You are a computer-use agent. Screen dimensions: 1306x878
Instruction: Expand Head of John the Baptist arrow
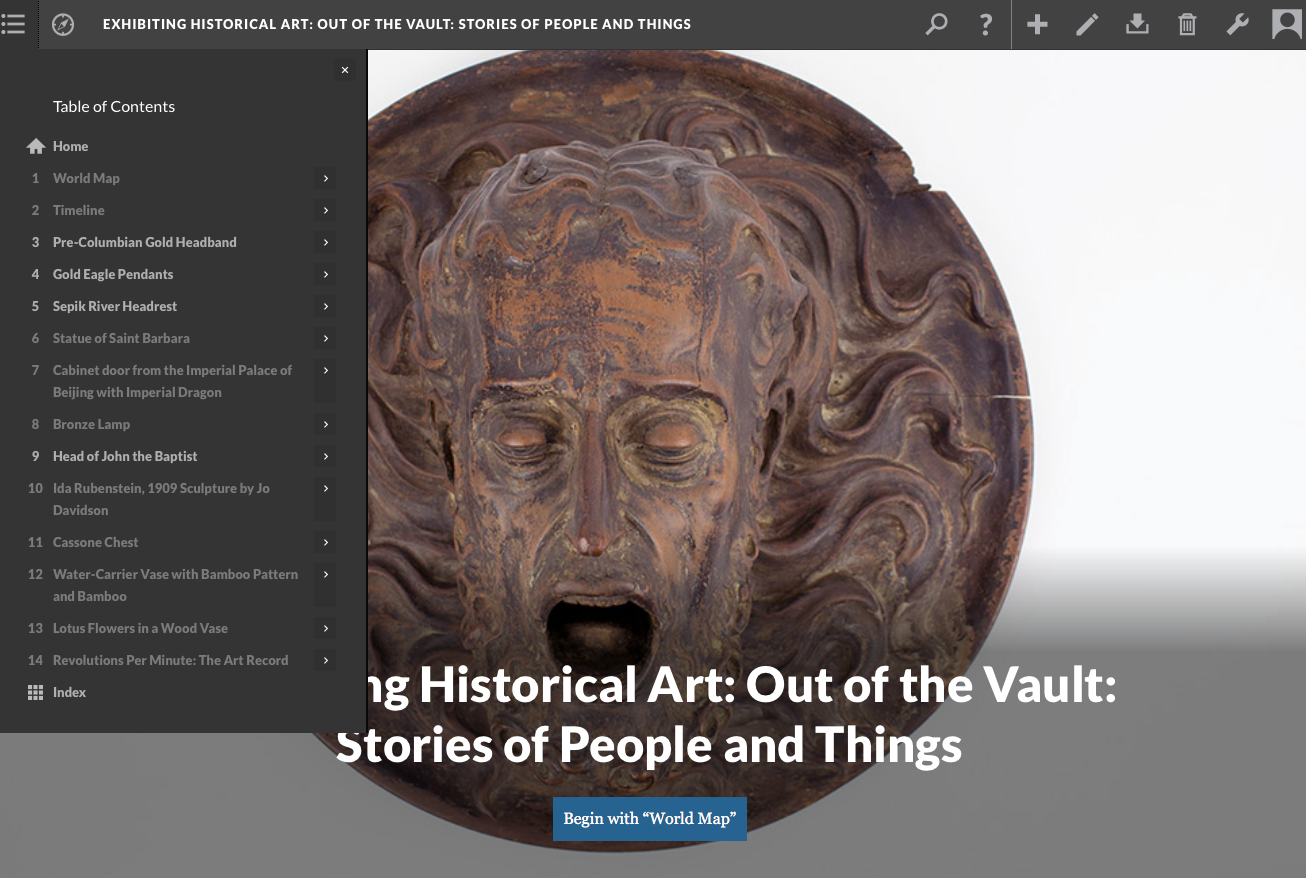coord(326,456)
